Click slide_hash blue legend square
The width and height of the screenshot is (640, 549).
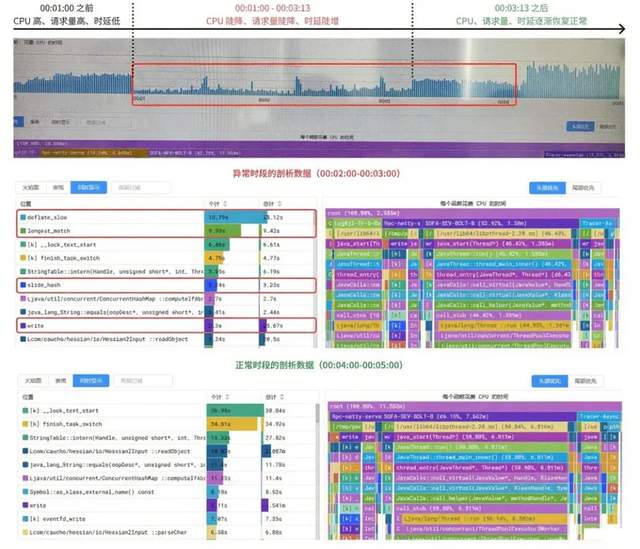(23, 285)
